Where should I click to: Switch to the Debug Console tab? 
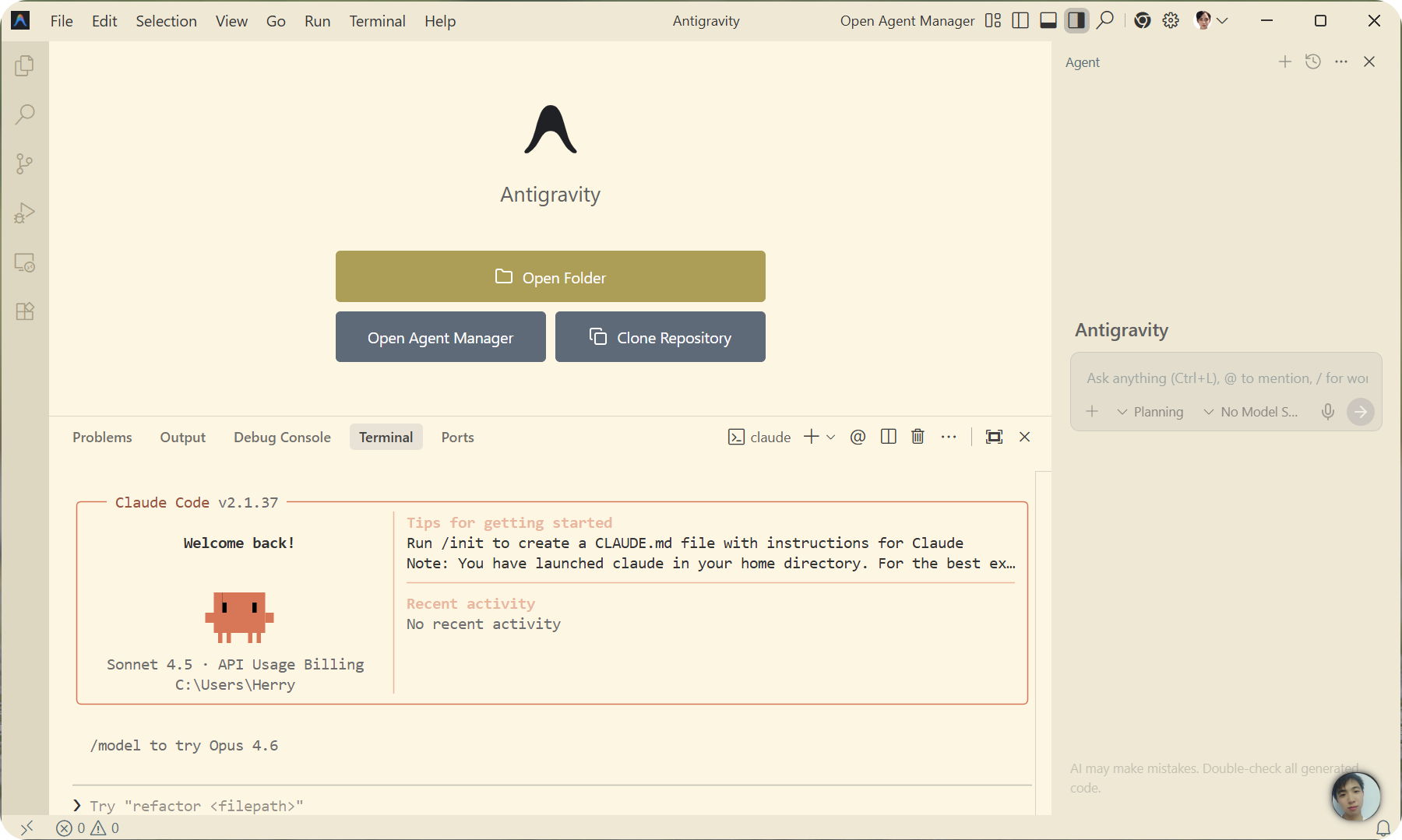click(x=282, y=437)
